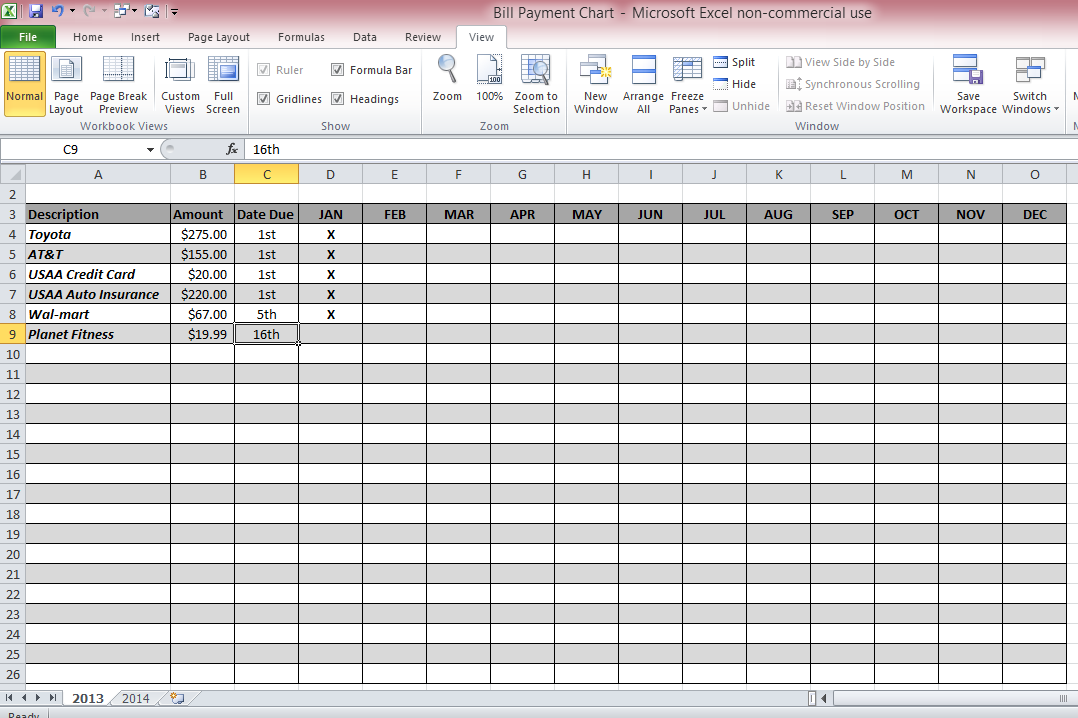1078x718 pixels.
Task: Set zoom to 100%
Action: pos(490,78)
